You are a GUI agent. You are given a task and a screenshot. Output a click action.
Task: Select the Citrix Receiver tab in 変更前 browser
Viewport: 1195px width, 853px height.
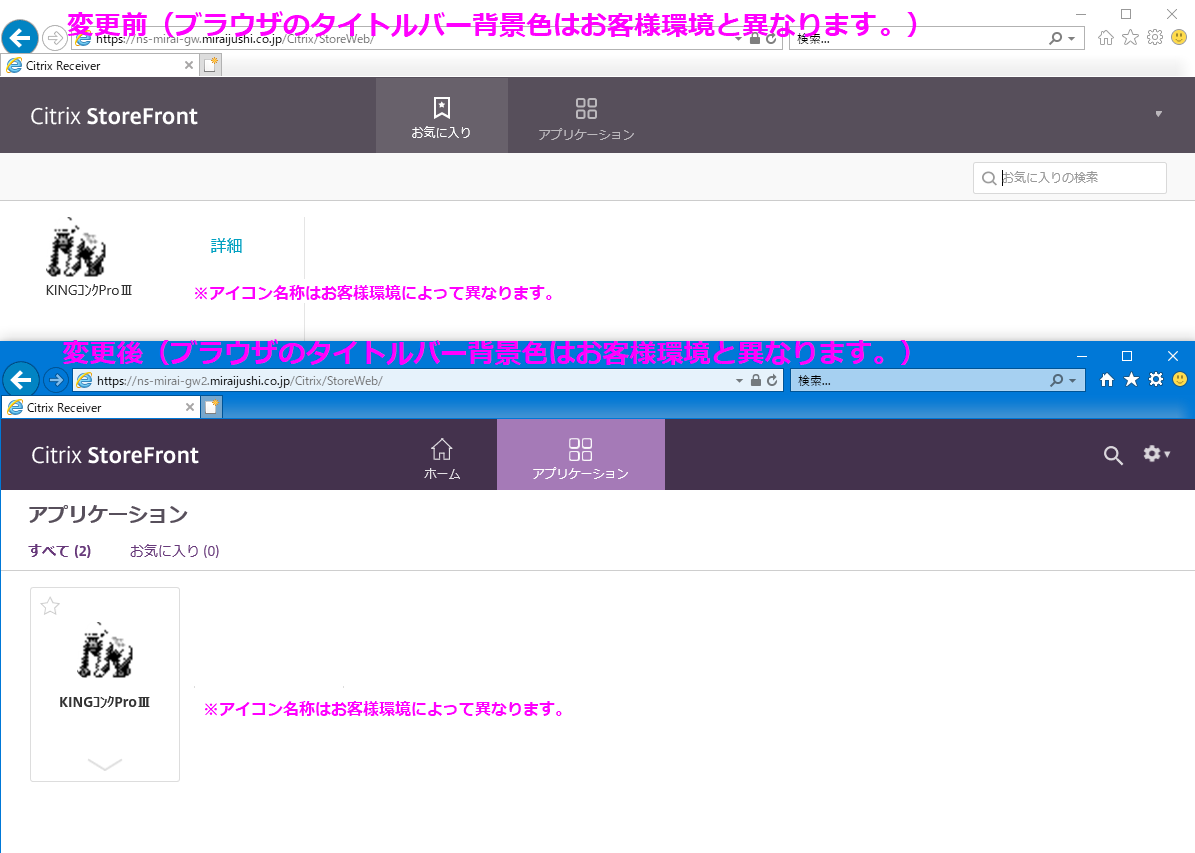coord(100,66)
